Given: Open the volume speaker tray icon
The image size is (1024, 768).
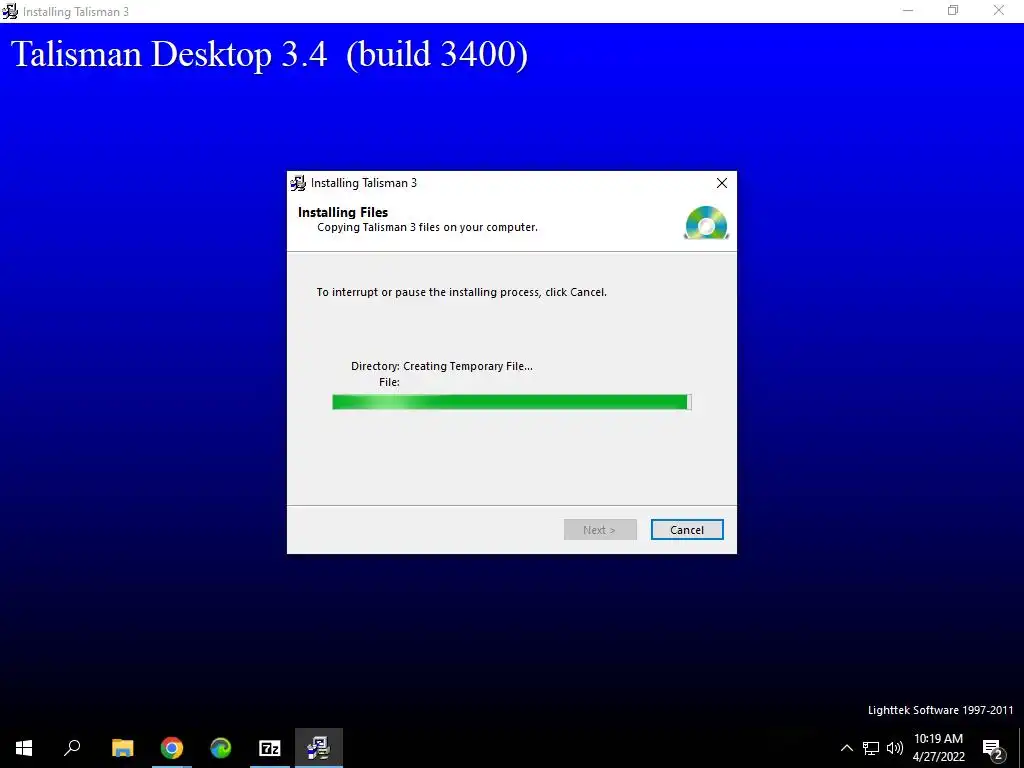Looking at the screenshot, I should click(895, 748).
